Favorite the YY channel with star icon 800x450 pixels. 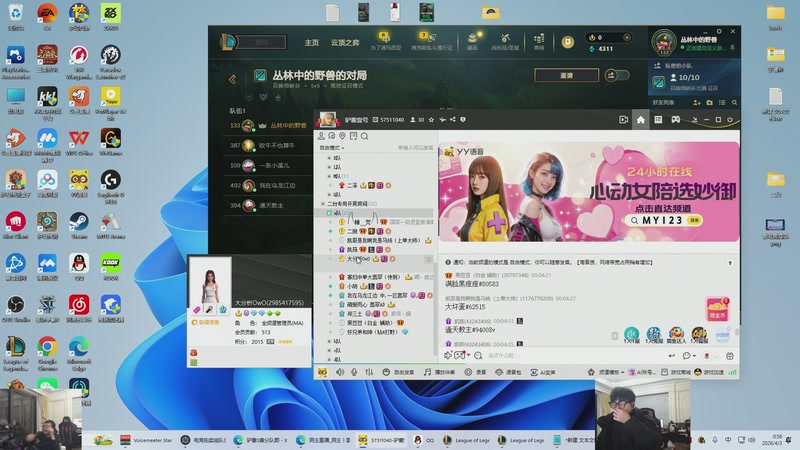tap(431, 120)
